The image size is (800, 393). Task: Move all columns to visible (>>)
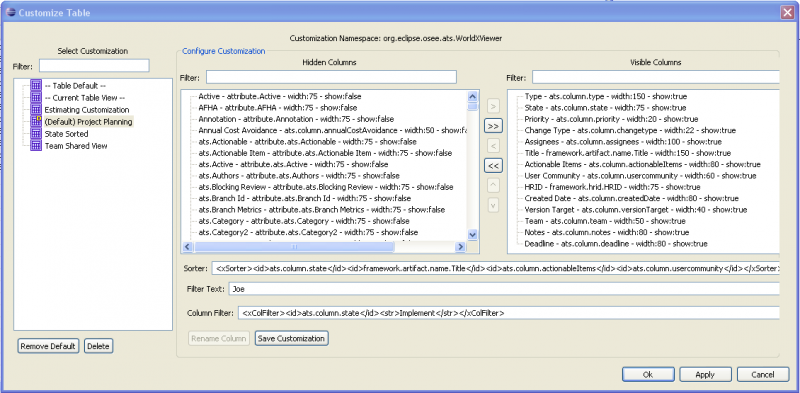[x=493, y=126]
